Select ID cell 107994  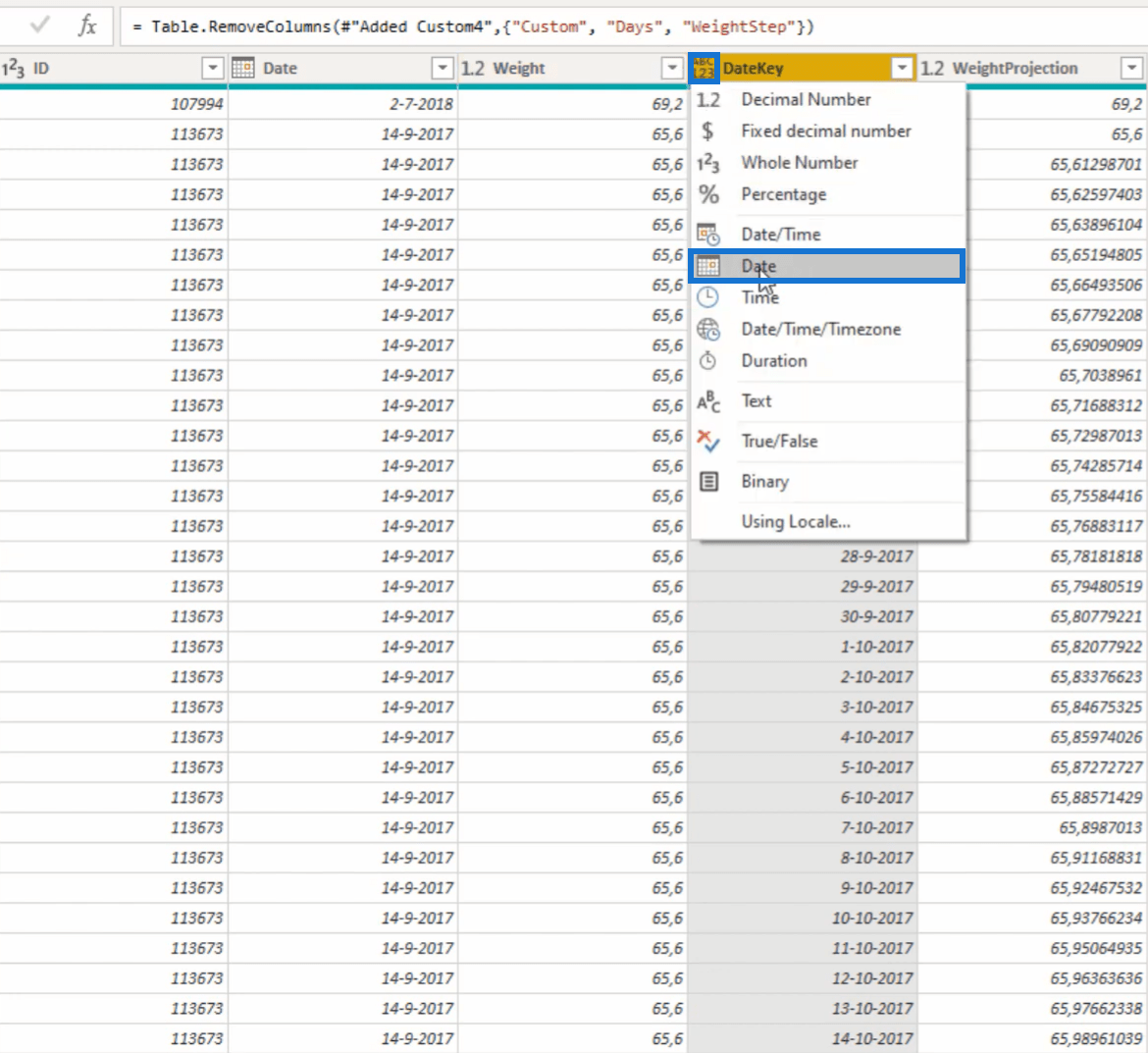coord(114,104)
